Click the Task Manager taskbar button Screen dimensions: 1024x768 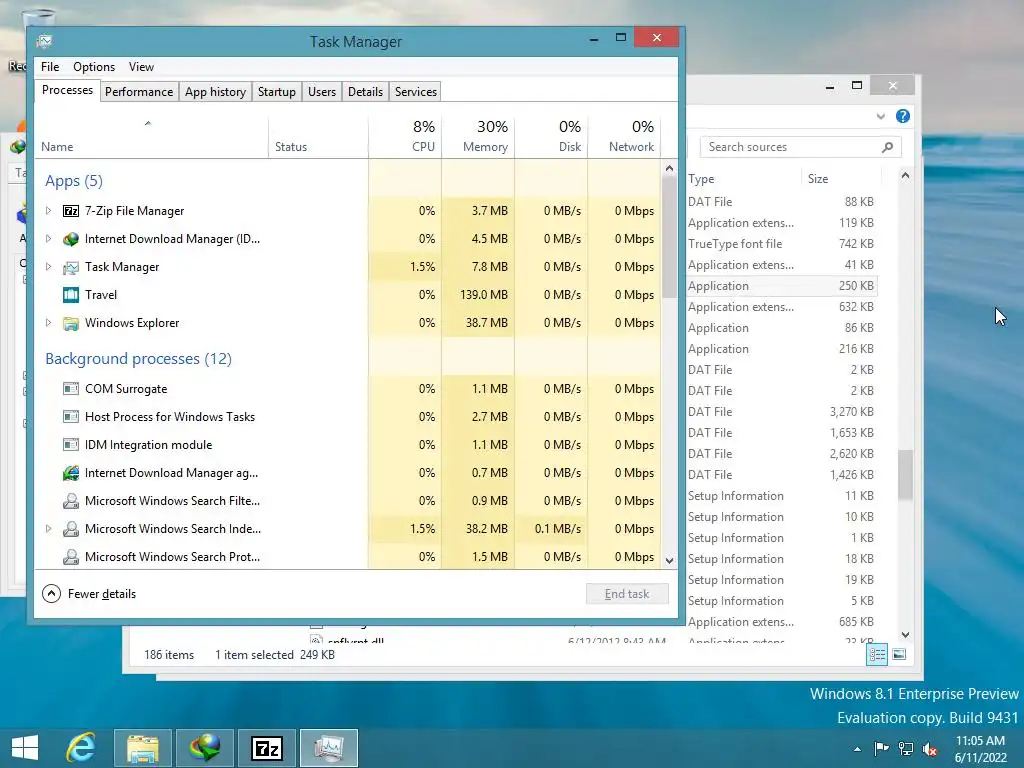pyautogui.click(x=329, y=748)
